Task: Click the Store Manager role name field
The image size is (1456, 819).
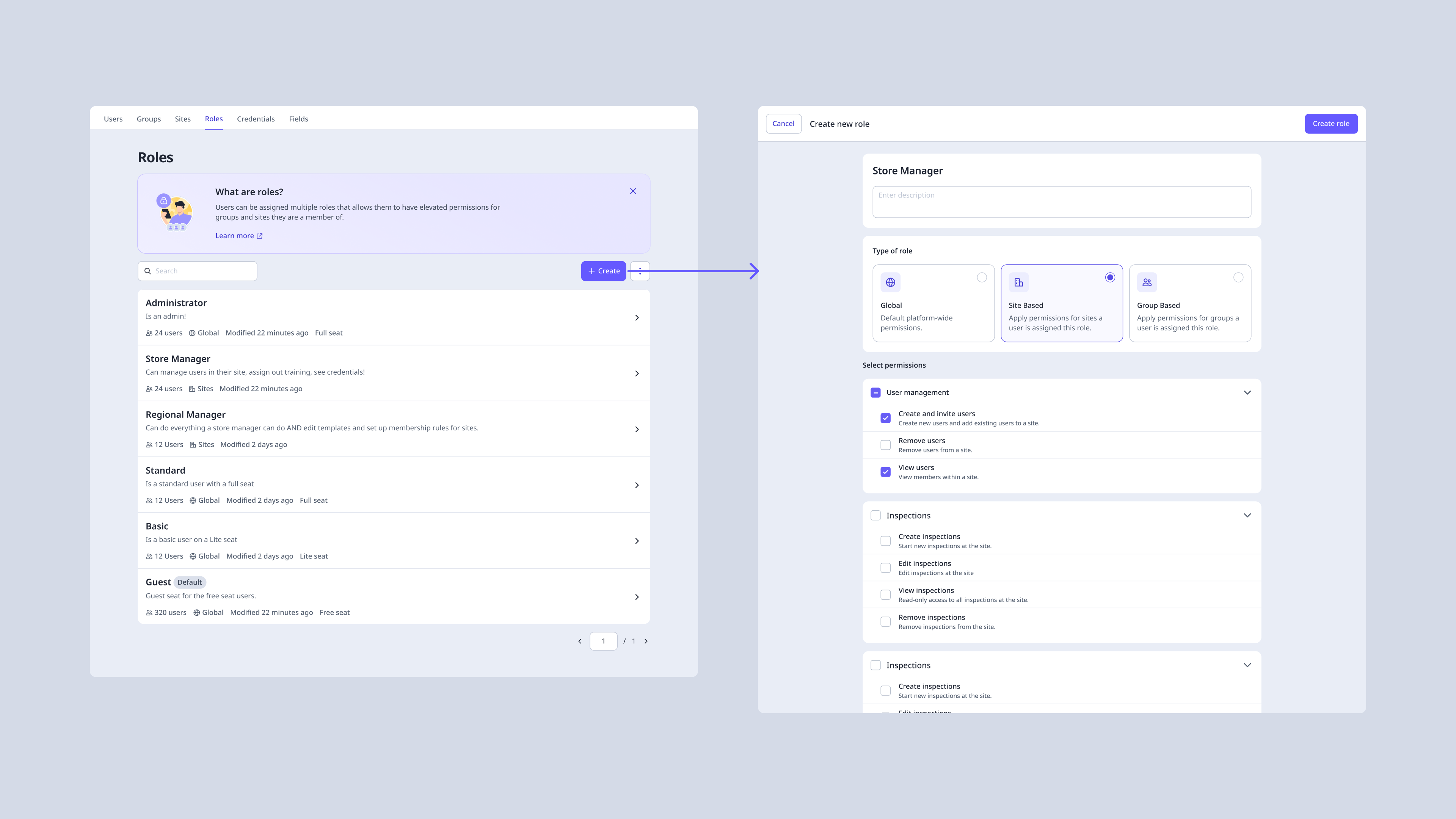Action: (908, 171)
